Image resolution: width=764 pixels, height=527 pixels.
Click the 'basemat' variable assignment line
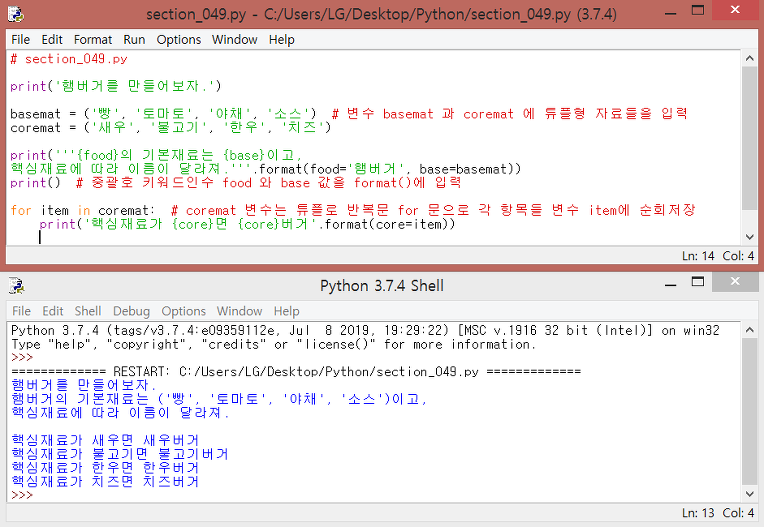coord(348,114)
